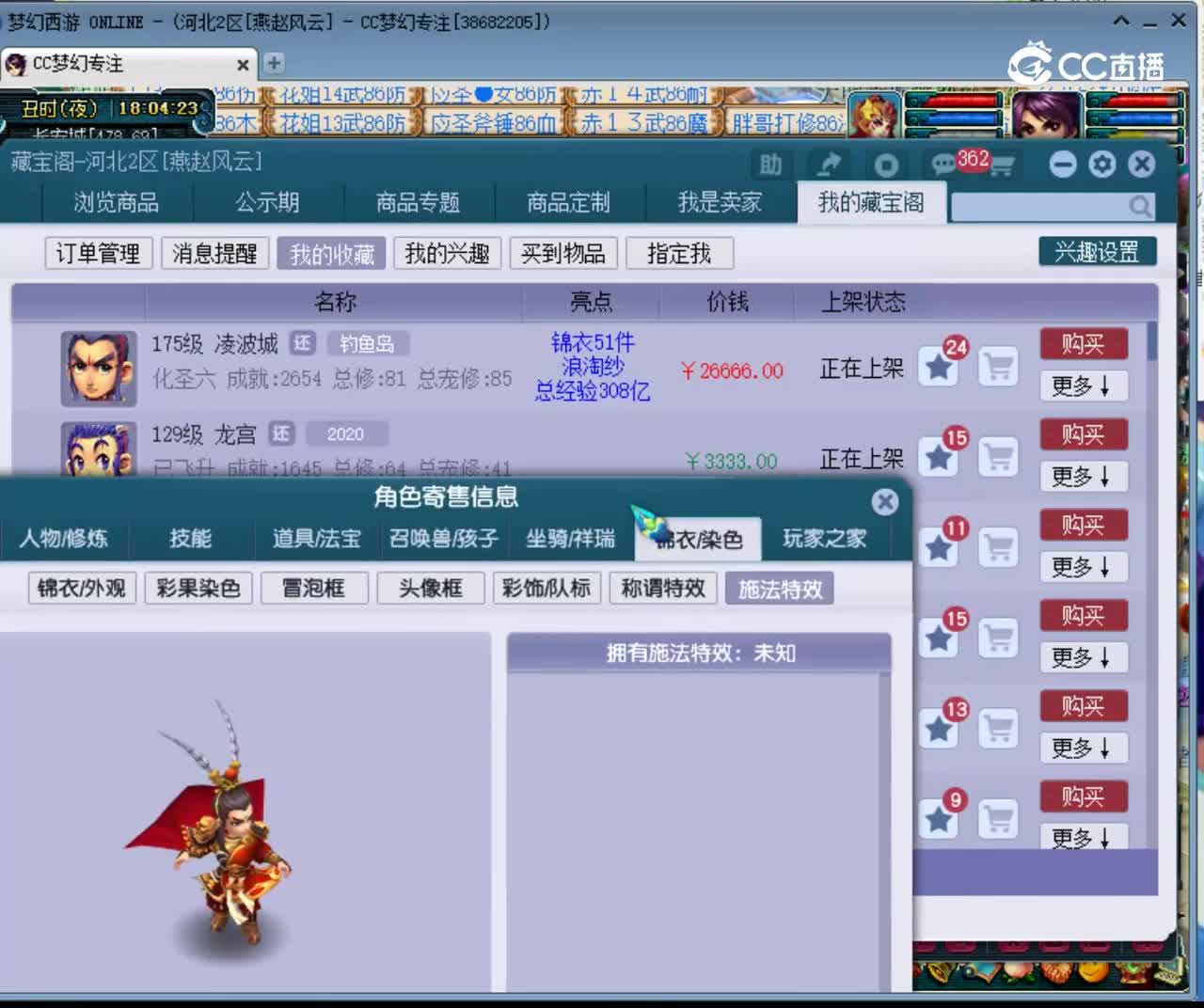Switch to 浏览商品 tab
The height and width of the screenshot is (1008, 1204).
[x=117, y=202]
